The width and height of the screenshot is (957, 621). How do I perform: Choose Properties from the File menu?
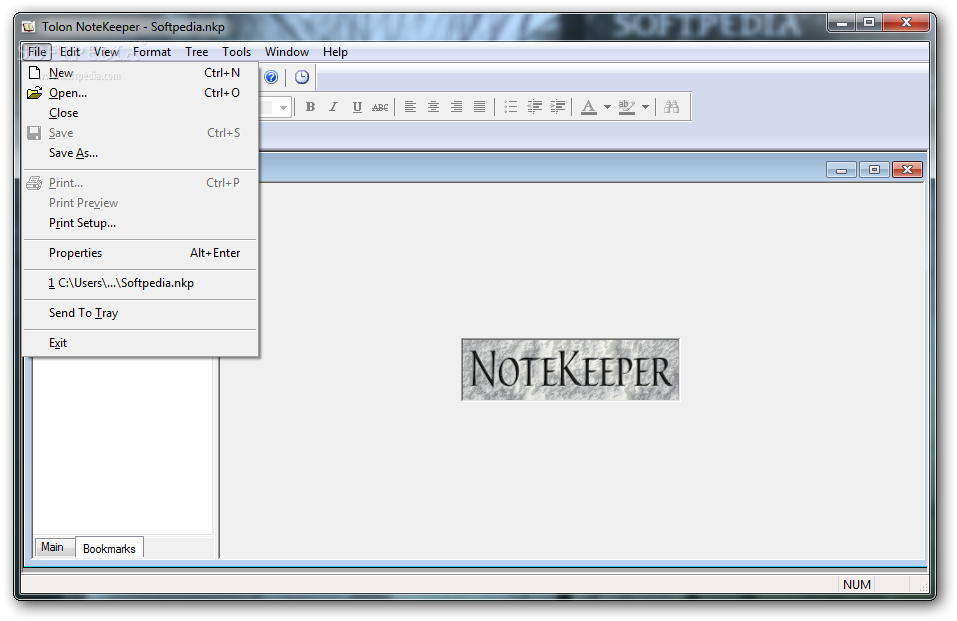140,253
